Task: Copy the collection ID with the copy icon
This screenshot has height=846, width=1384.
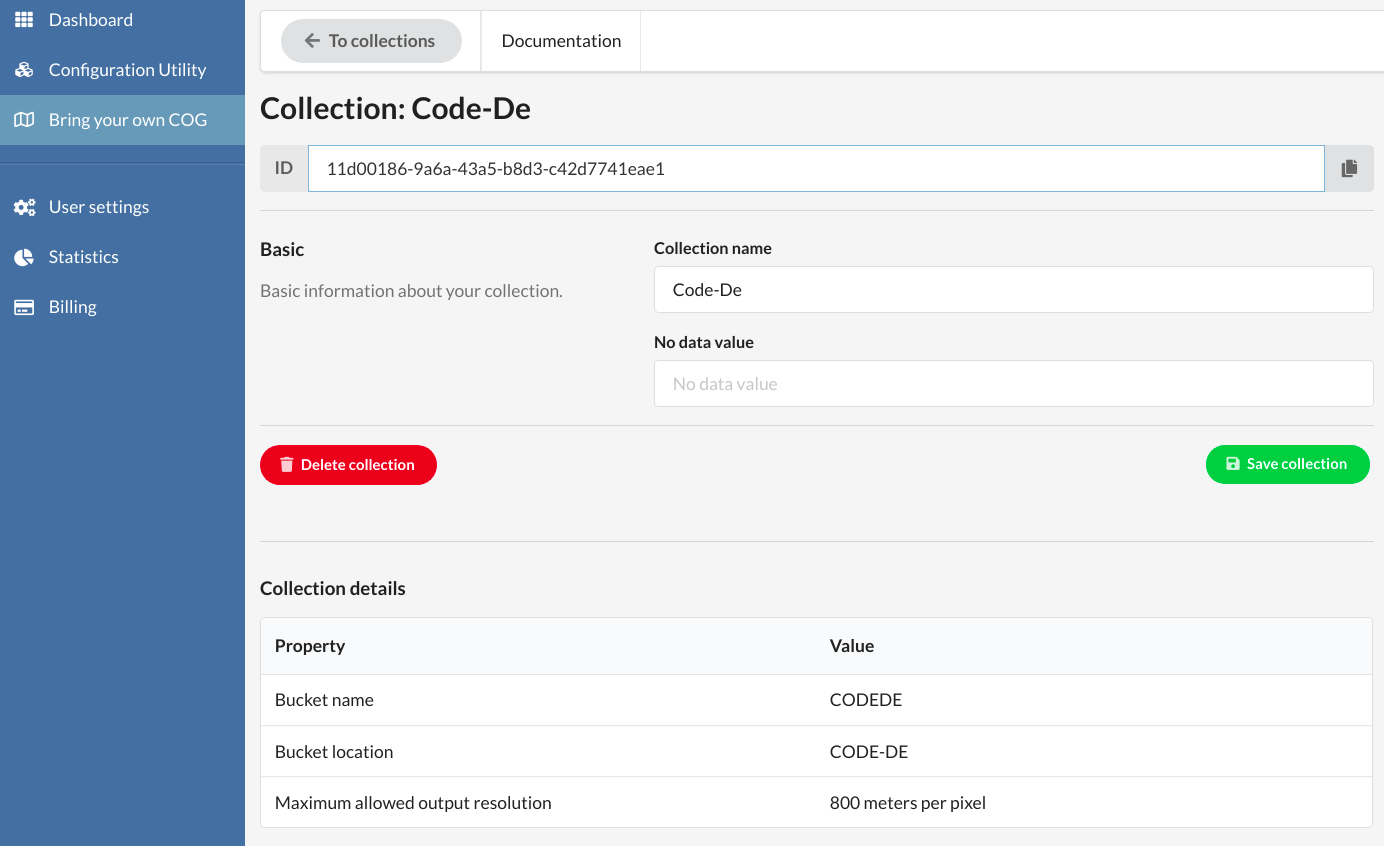Action: (x=1349, y=169)
